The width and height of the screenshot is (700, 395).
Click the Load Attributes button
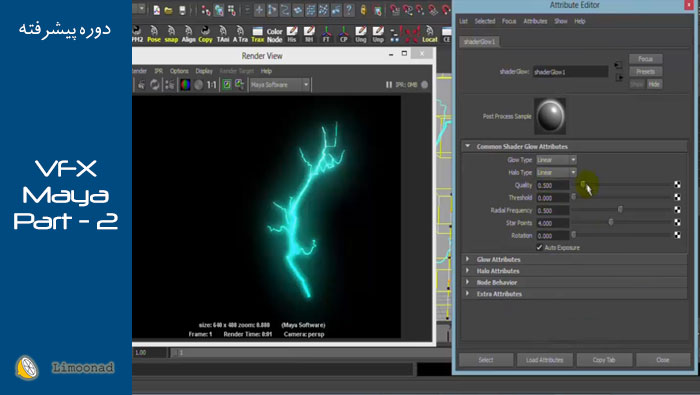click(x=545, y=360)
